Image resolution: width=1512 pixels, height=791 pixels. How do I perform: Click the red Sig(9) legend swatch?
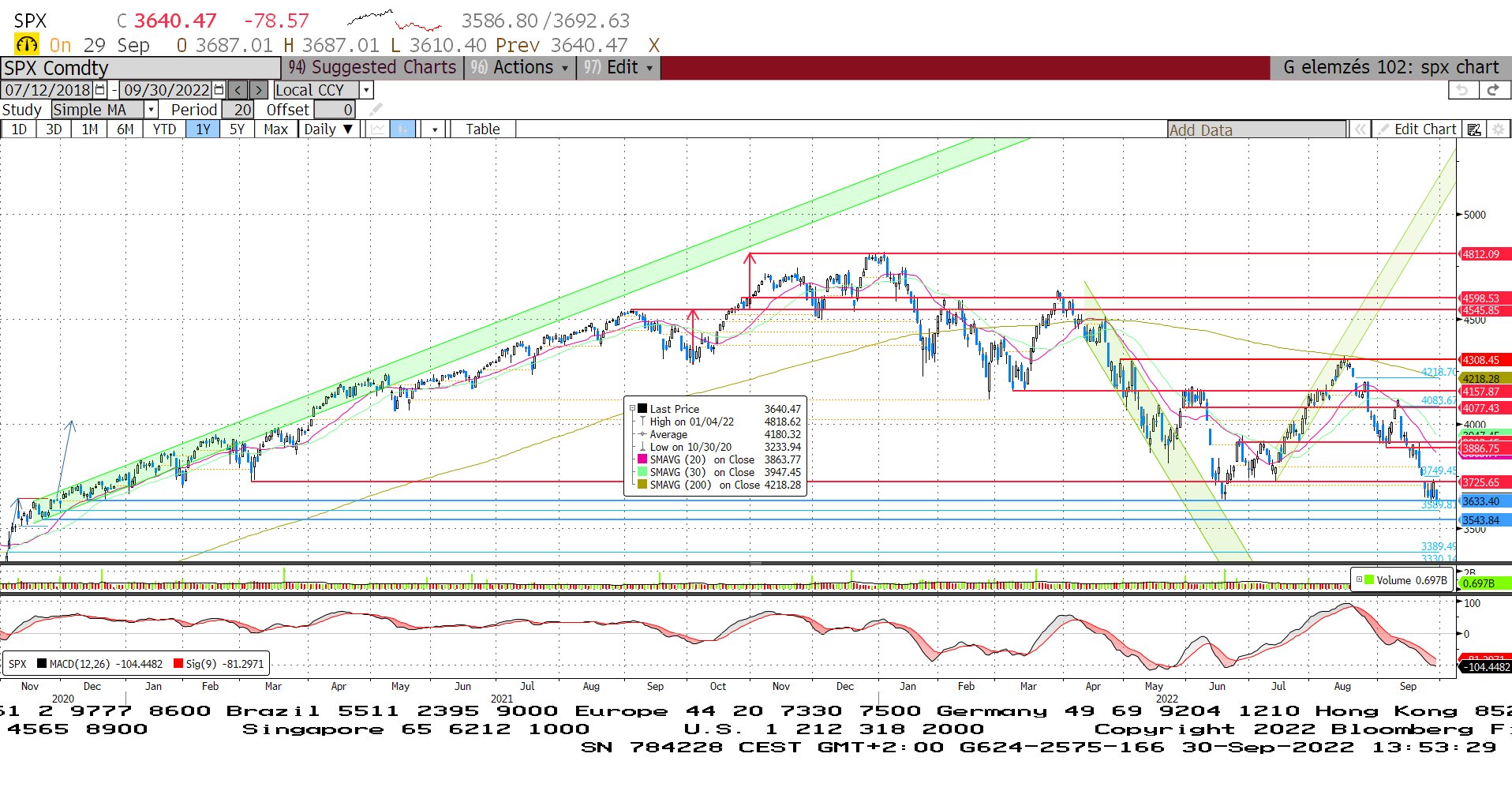point(178,664)
